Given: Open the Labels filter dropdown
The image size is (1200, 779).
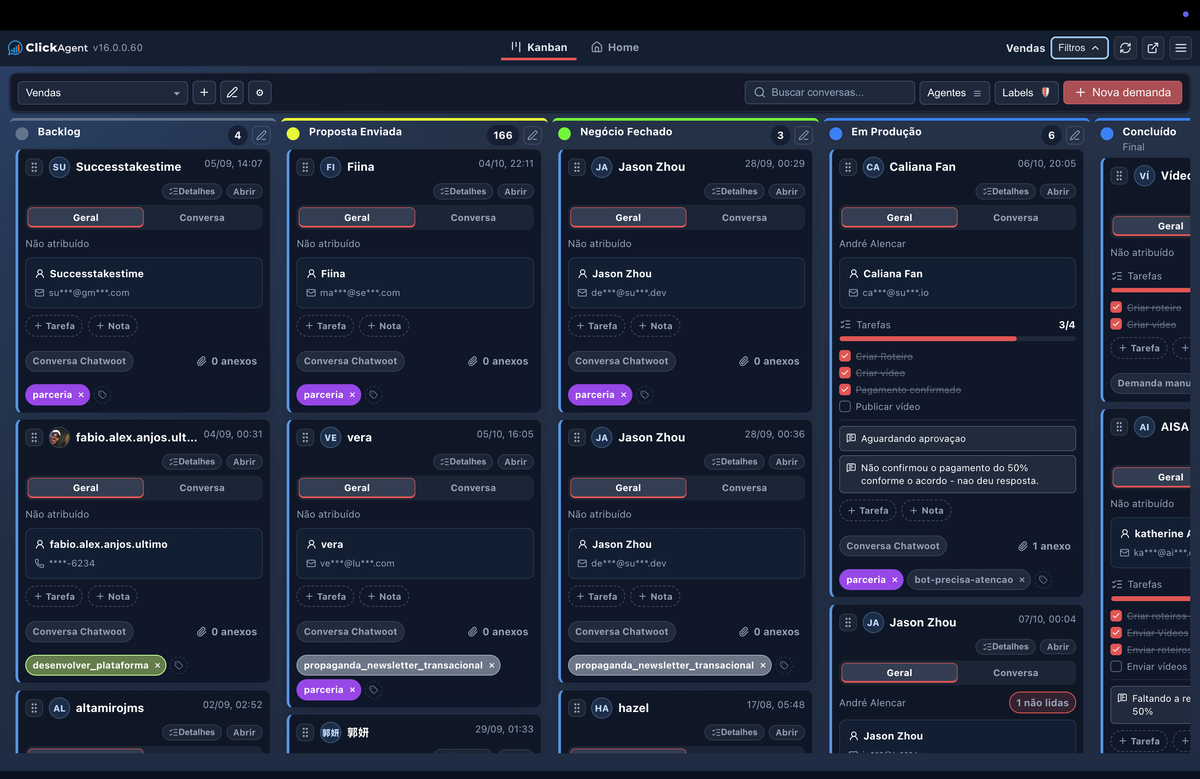Looking at the screenshot, I should pos(1026,93).
